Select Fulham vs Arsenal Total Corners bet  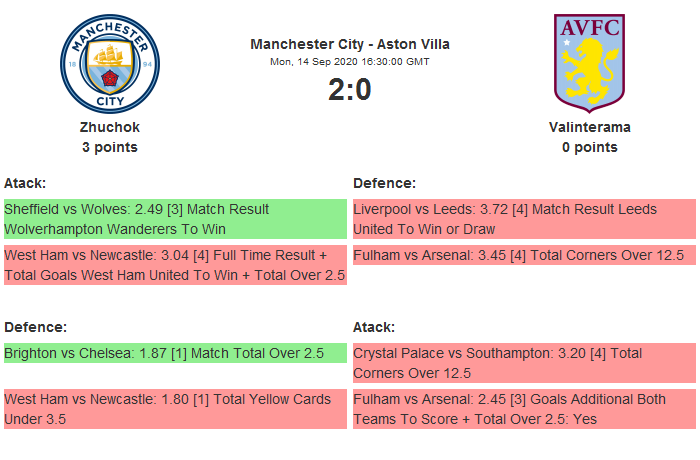pyautogui.click(x=523, y=255)
